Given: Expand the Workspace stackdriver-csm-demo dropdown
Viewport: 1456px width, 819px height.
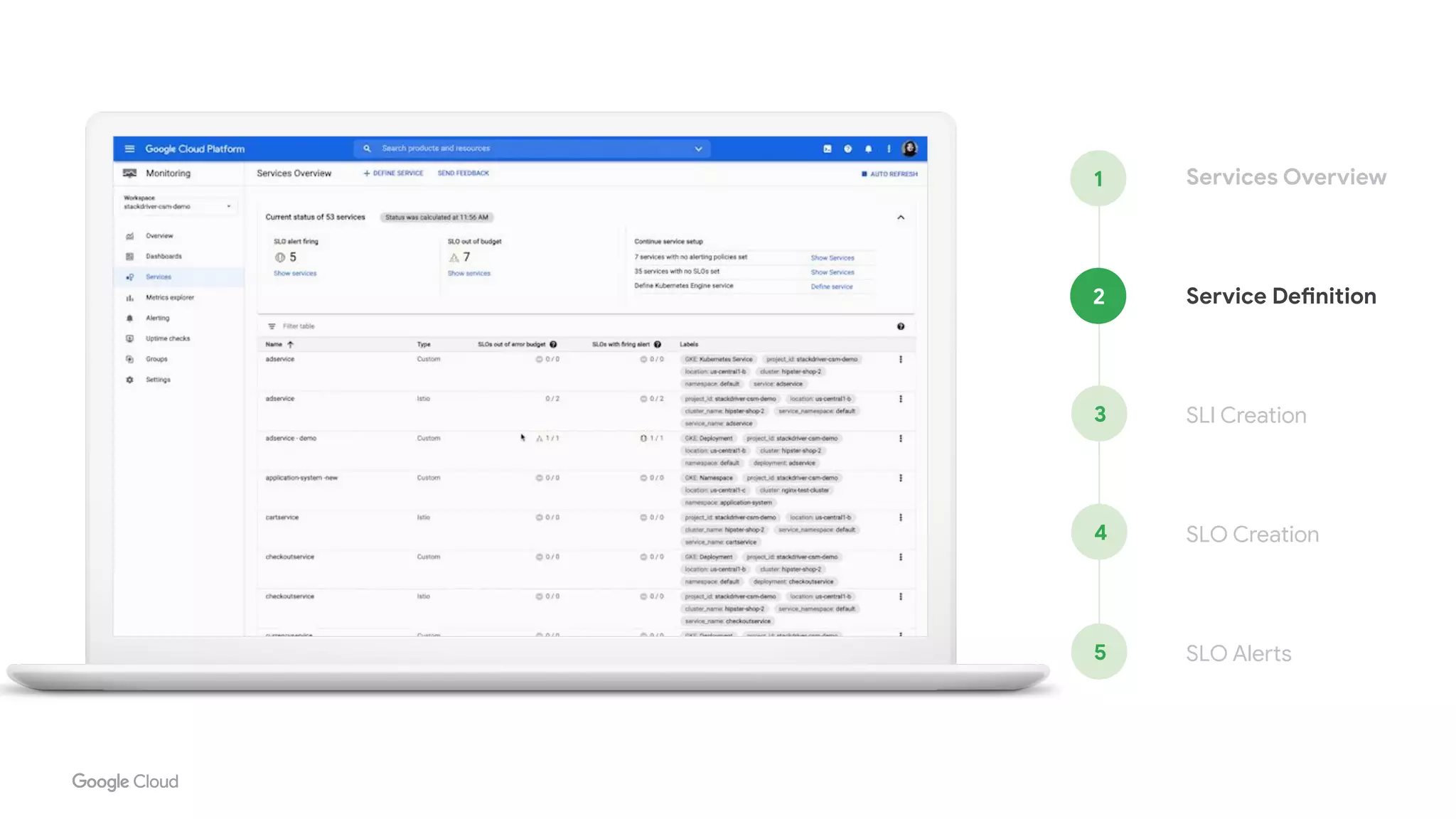Looking at the screenshot, I should point(228,206).
